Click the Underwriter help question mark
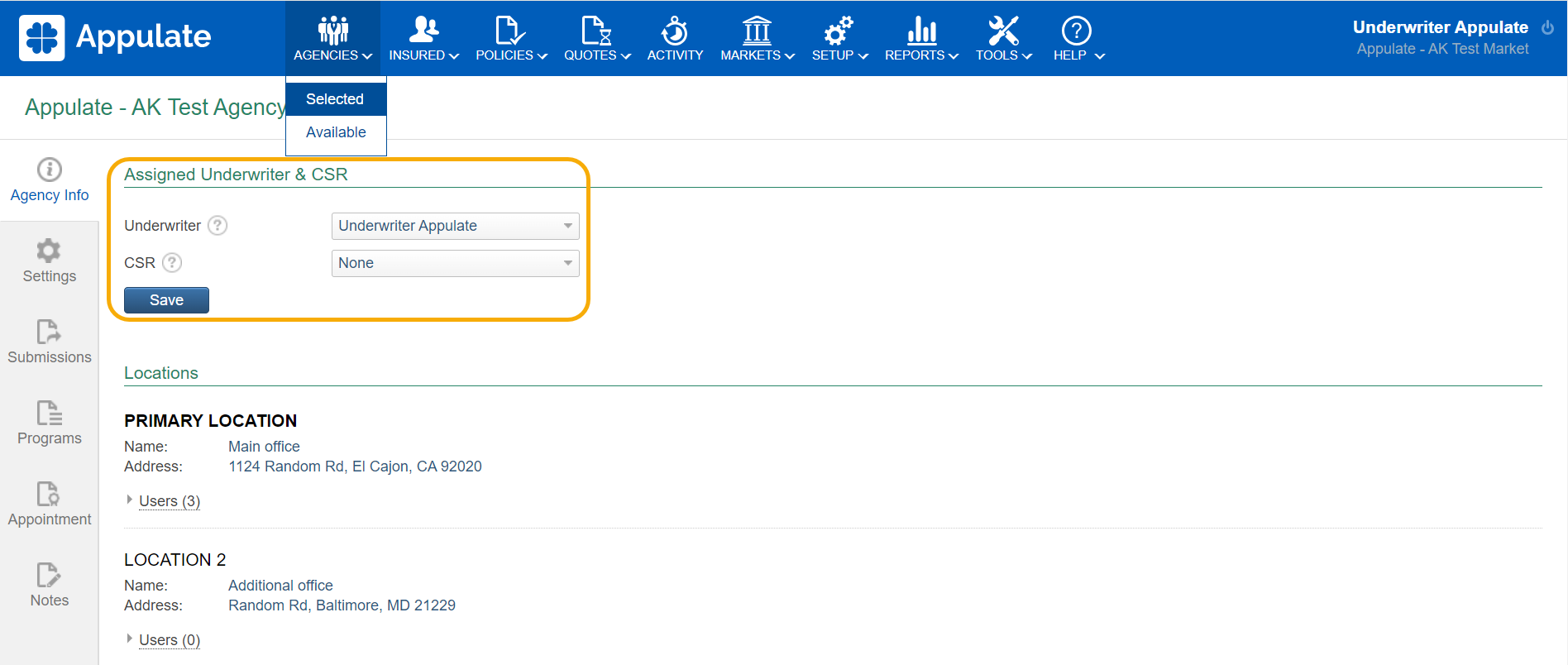The image size is (1568, 665). [x=218, y=226]
